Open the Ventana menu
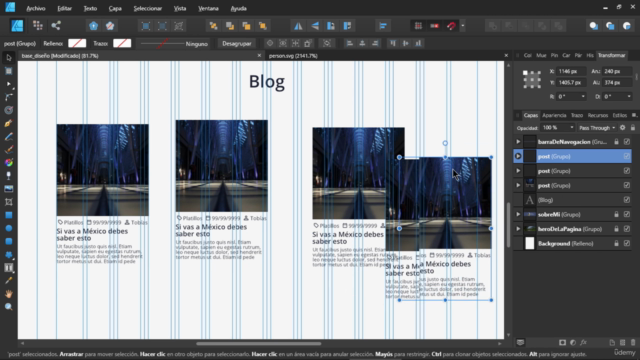Viewport: 640px width, 360px height. 208,8
